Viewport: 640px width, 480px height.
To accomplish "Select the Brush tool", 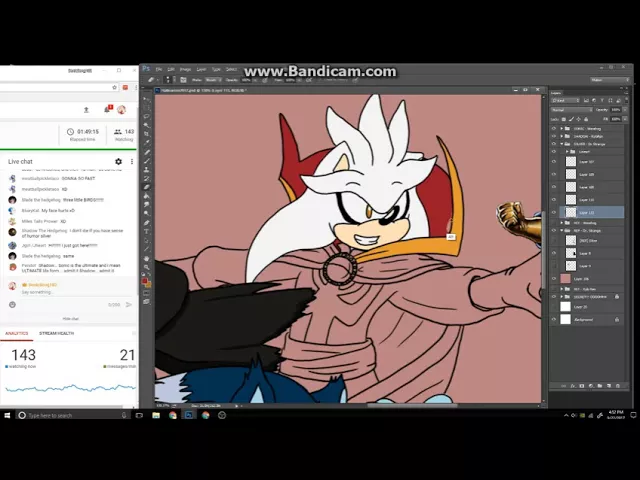I will point(147,161).
